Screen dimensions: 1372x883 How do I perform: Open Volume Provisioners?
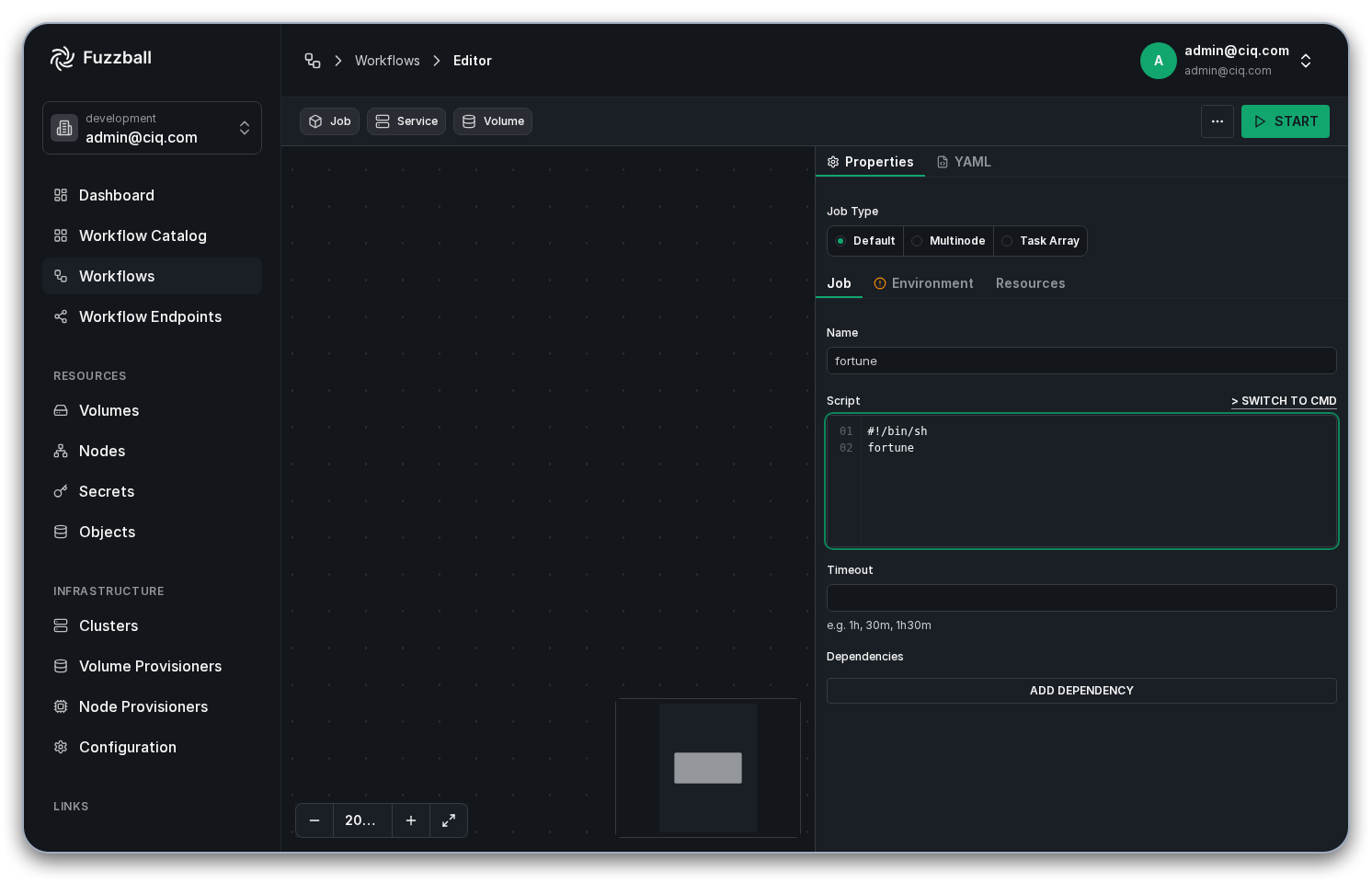(x=152, y=666)
